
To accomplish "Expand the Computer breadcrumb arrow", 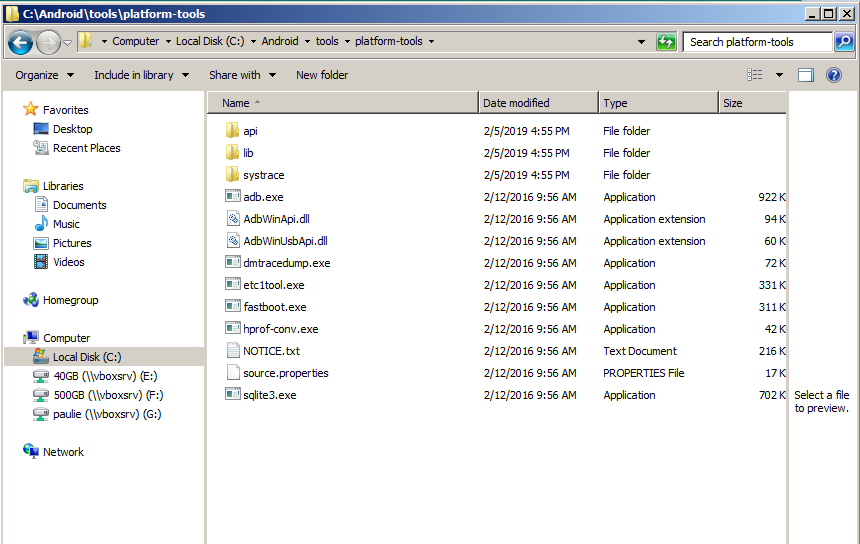I will 168,41.
